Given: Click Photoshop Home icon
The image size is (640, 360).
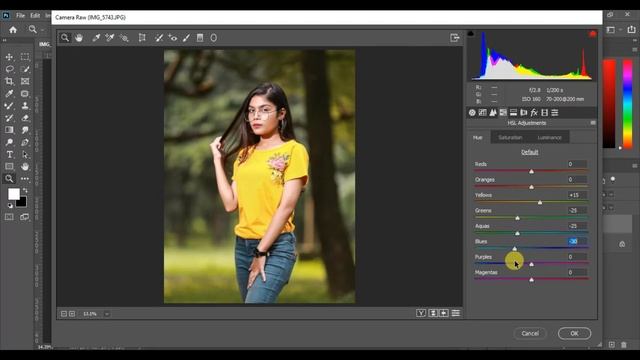Looking at the screenshot, I should tap(13, 30).
